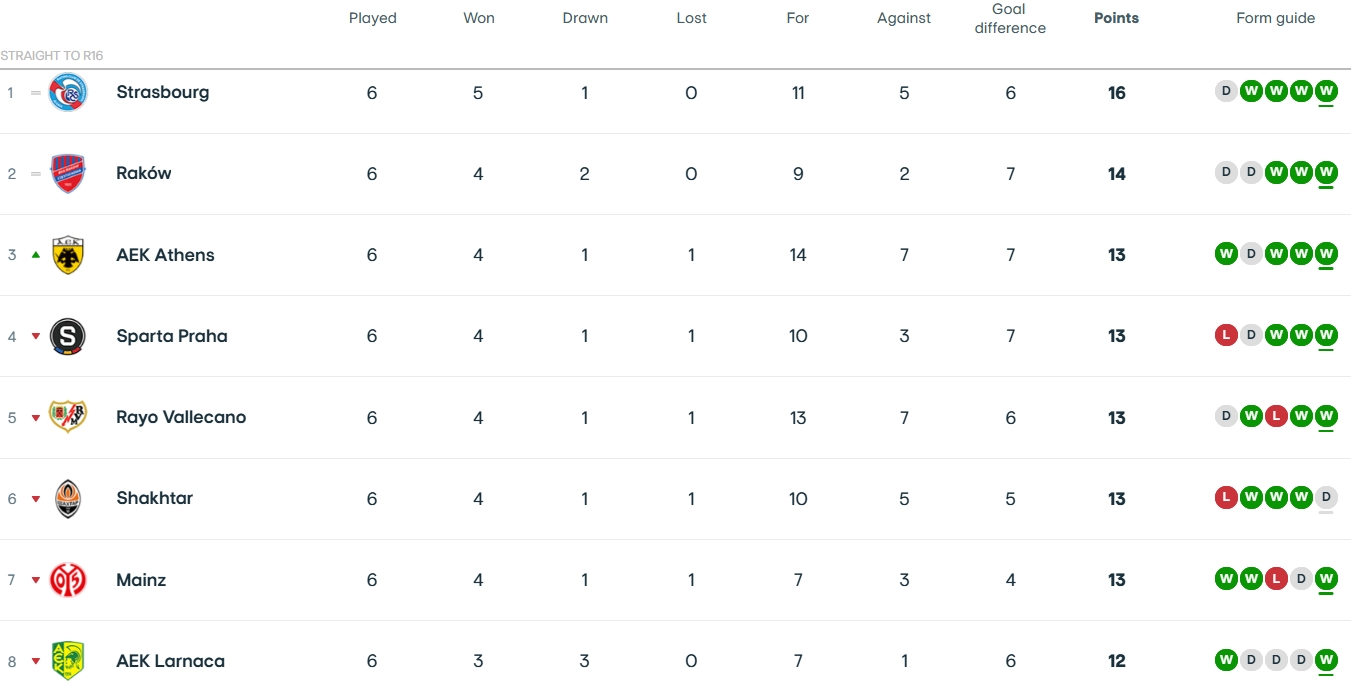Open the Rayo Vallecano team link
The width and height of the screenshot is (1351, 700).
pos(181,417)
